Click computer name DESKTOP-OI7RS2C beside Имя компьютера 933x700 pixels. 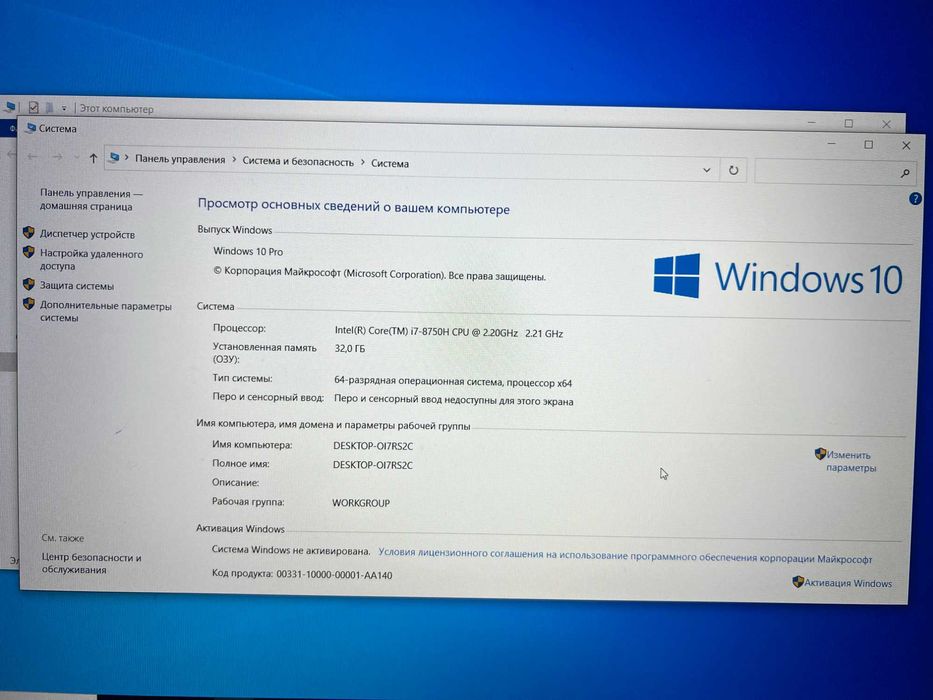point(372,446)
